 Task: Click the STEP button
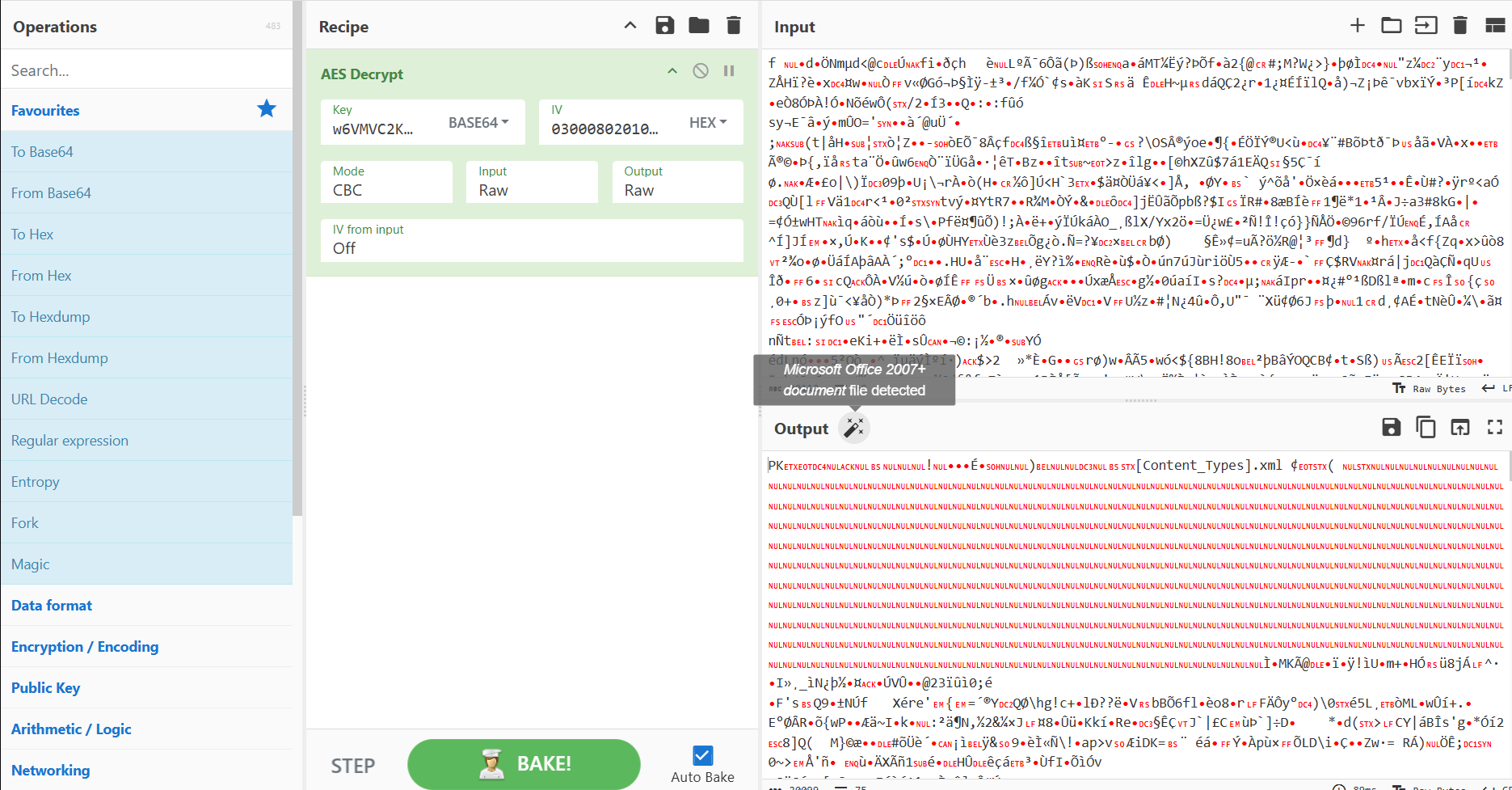[x=353, y=765]
